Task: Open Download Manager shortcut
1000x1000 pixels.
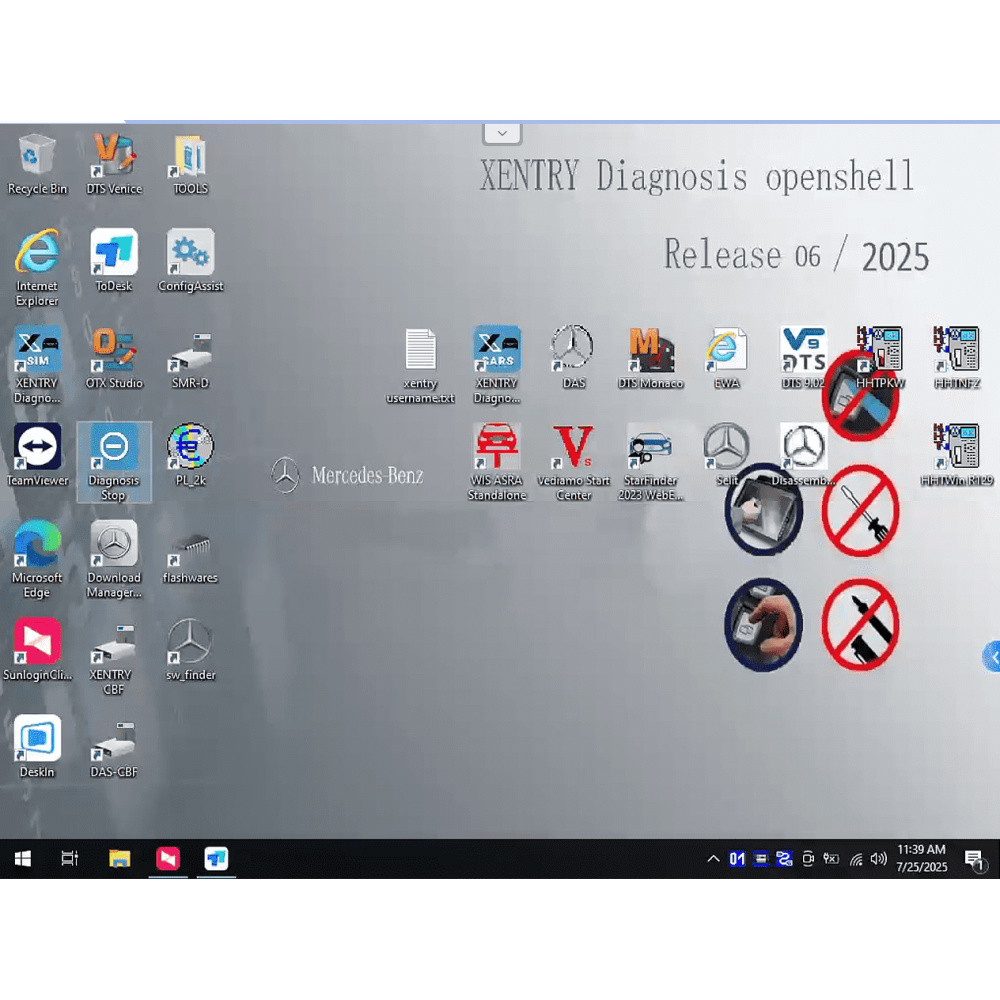Action: coord(114,559)
